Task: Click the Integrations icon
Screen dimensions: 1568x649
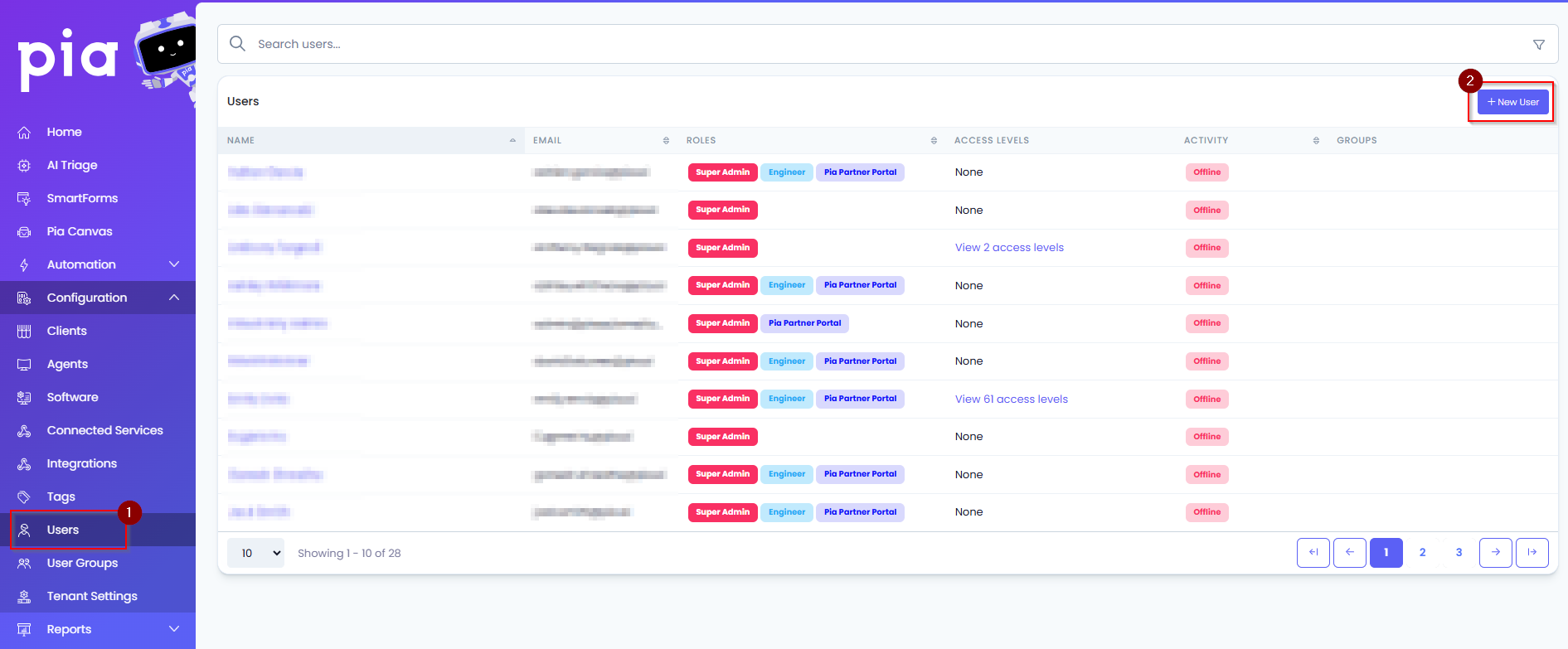Action: (x=24, y=464)
